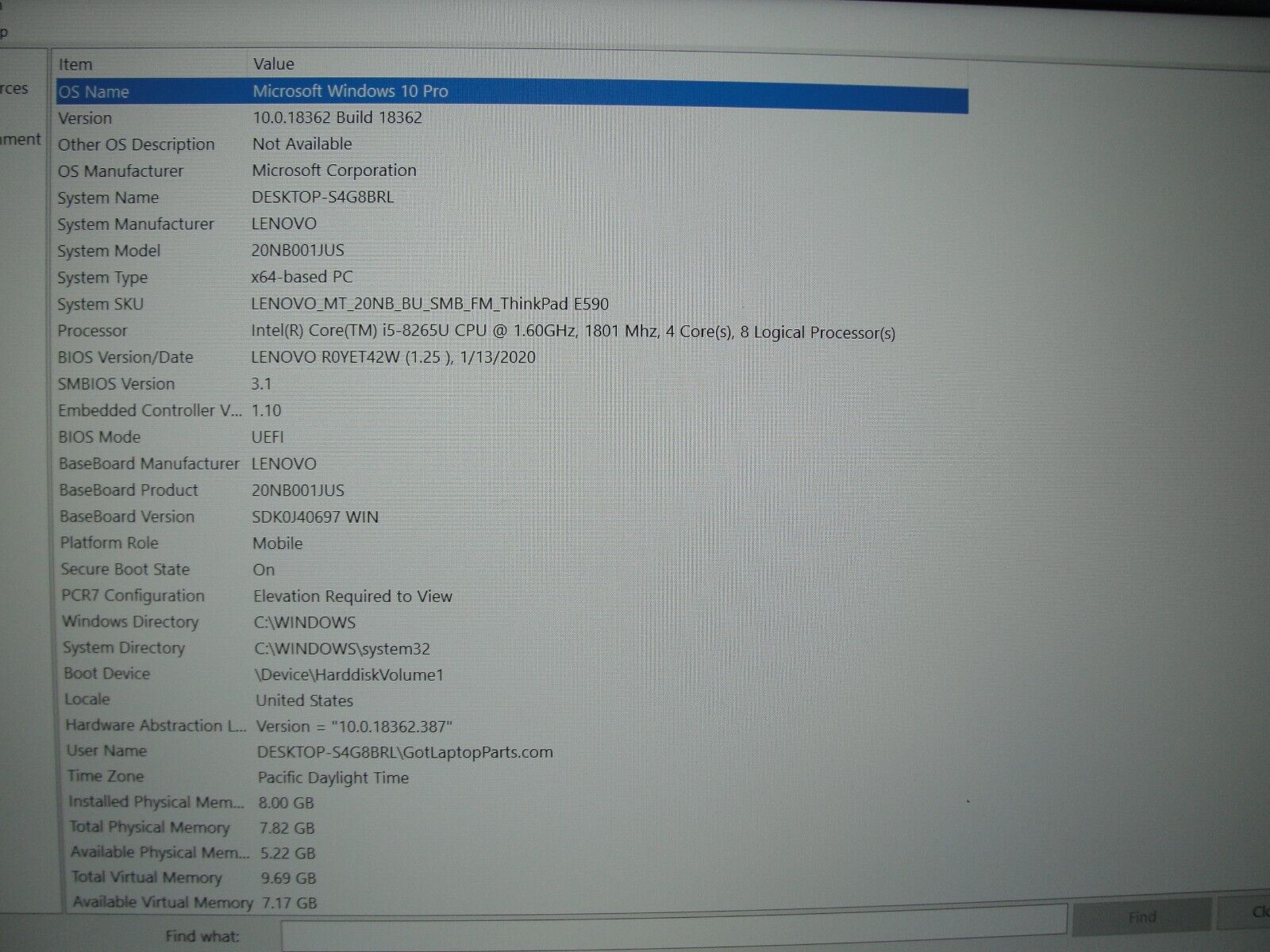The height and width of the screenshot is (952, 1270).
Task: Select the BaseBoard Version row
Action: (512, 516)
